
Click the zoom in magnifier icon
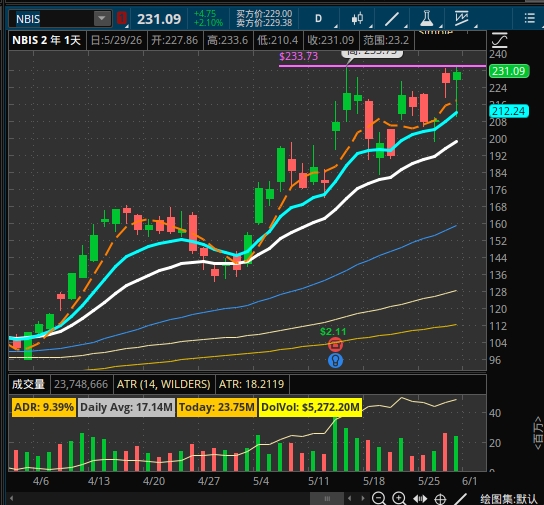tap(399, 498)
